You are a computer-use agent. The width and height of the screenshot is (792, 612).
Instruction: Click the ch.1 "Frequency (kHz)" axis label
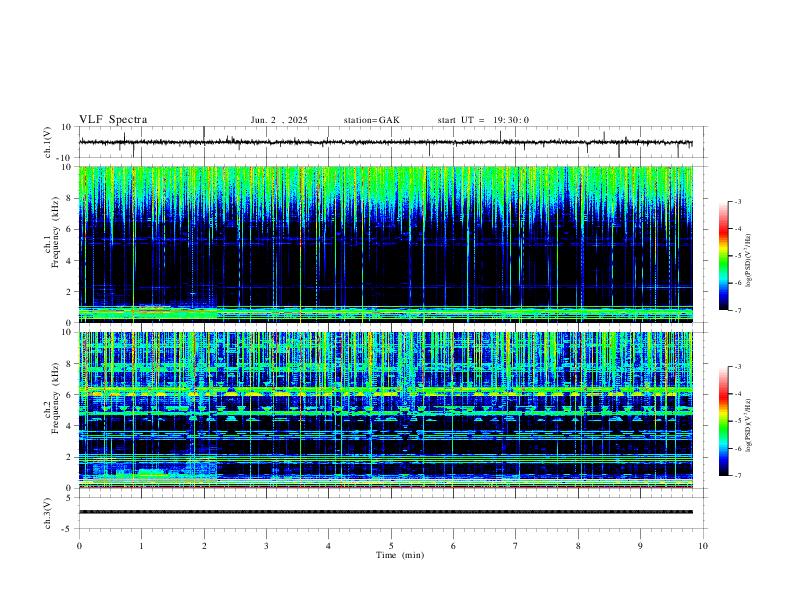pos(56,232)
